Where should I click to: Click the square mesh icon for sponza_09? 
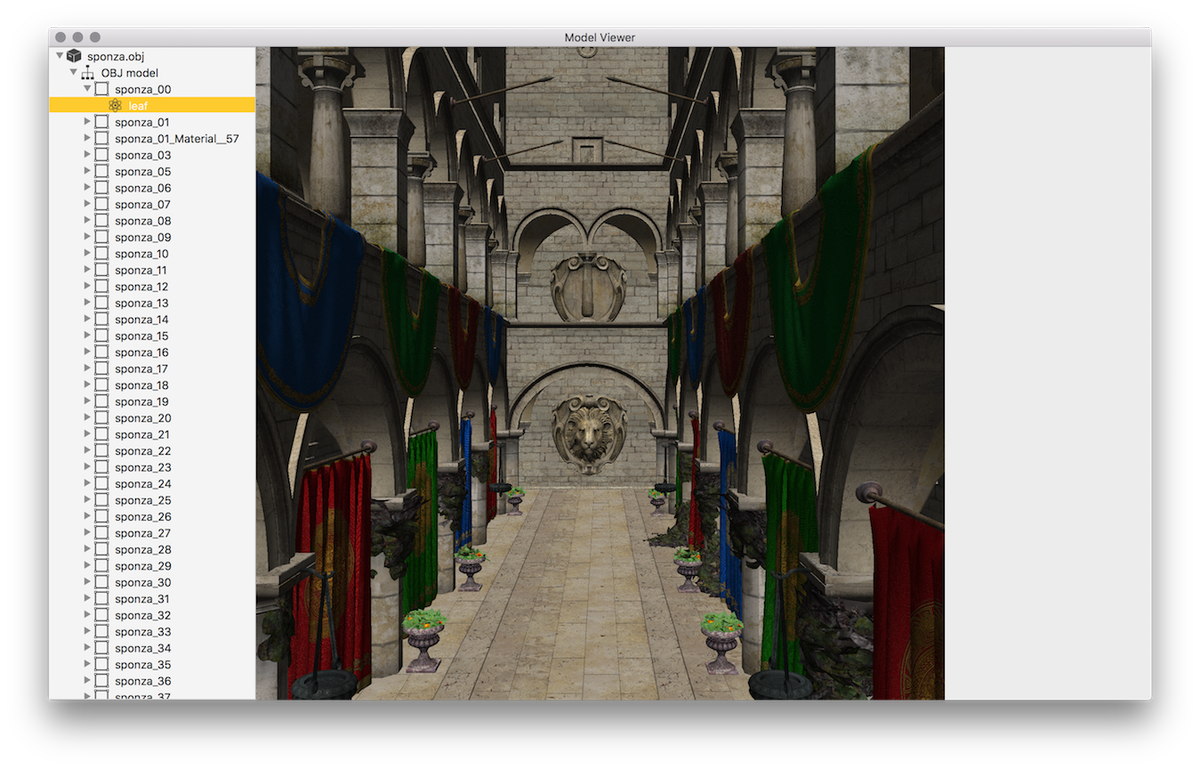(x=101, y=237)
